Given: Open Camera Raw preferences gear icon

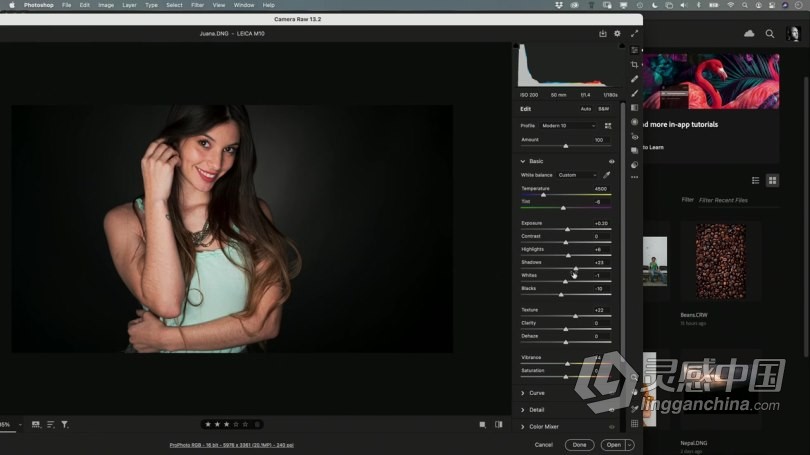Looking at the screenshot, I should coord(617,33).
